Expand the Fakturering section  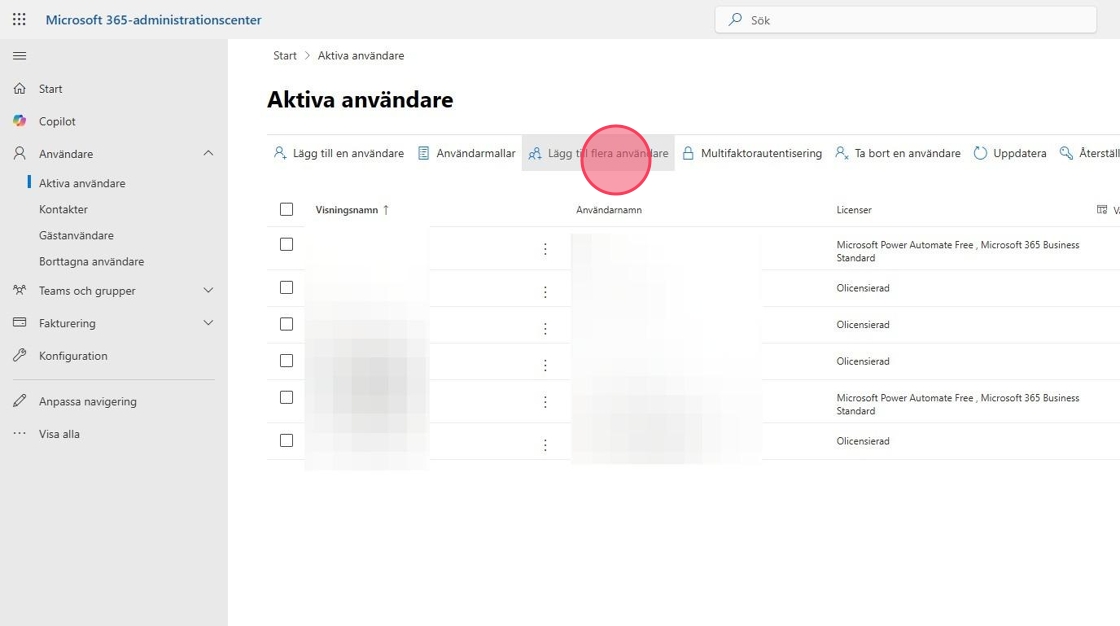pyautogui.click(x=208, y=323)
